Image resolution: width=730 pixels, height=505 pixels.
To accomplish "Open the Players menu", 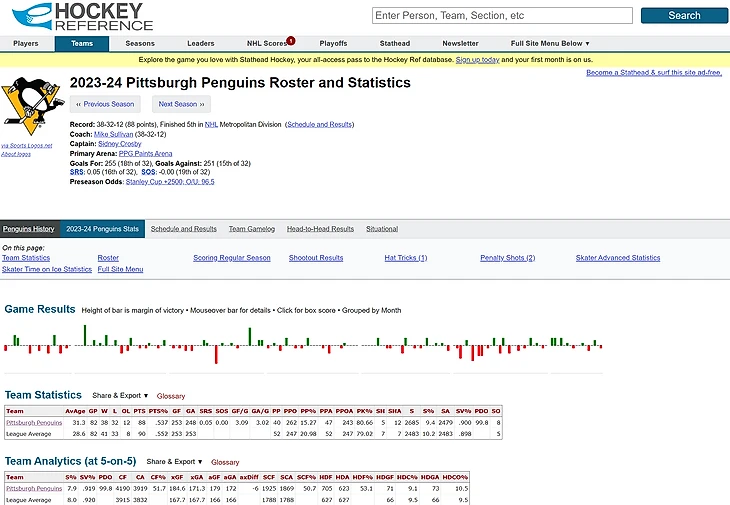I will point(26,43).
